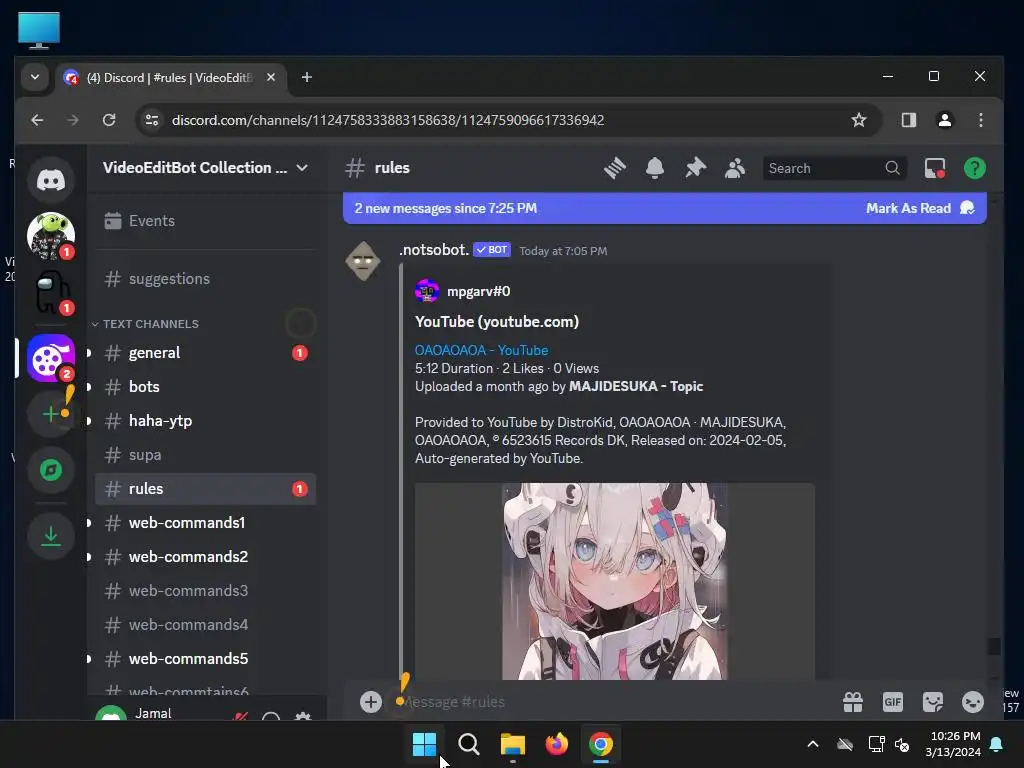Open the Threads icon in channel header

pos(615,168)
